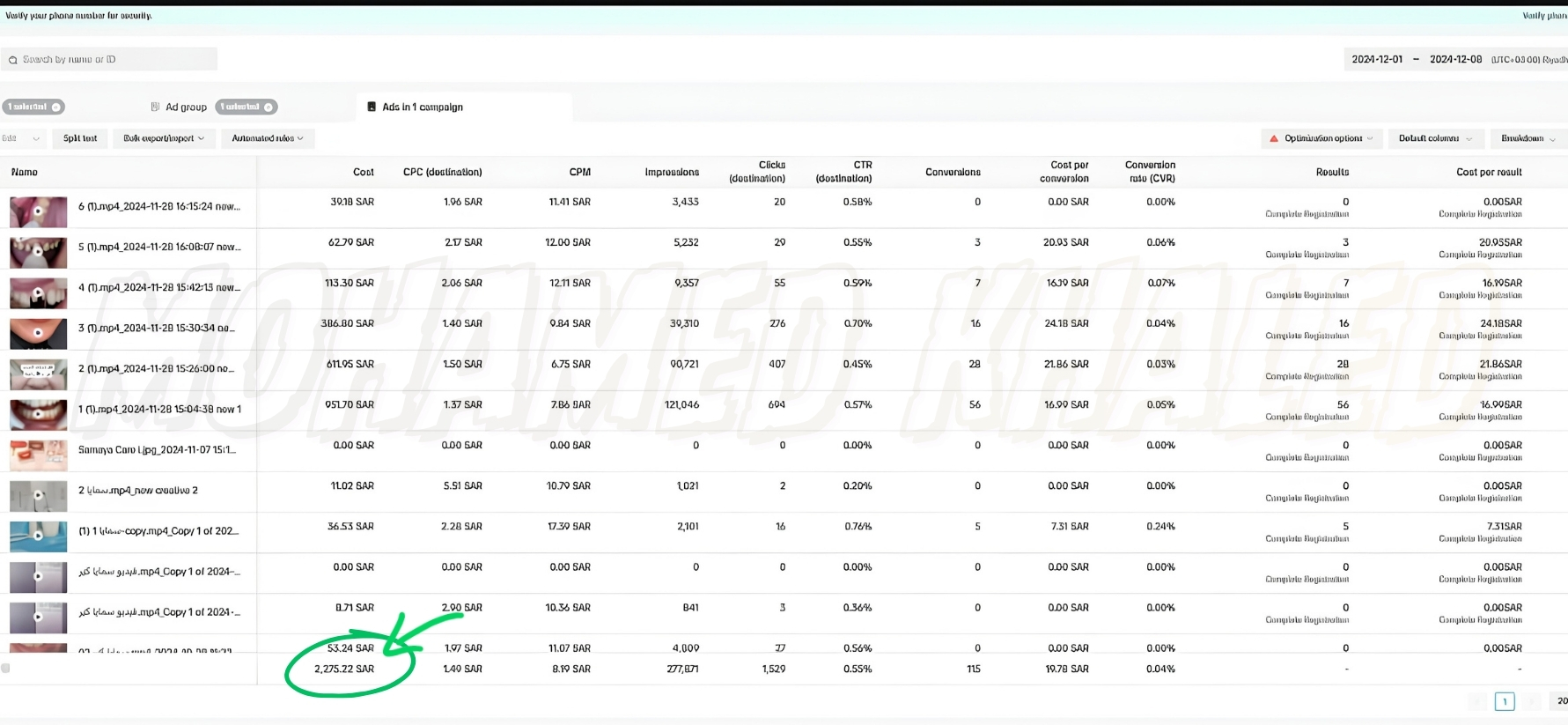Play thumbnail of the 'new creative 2' ad
Image resolution: width=1568 pixels, height=725 pixels.
click(38, 495)
